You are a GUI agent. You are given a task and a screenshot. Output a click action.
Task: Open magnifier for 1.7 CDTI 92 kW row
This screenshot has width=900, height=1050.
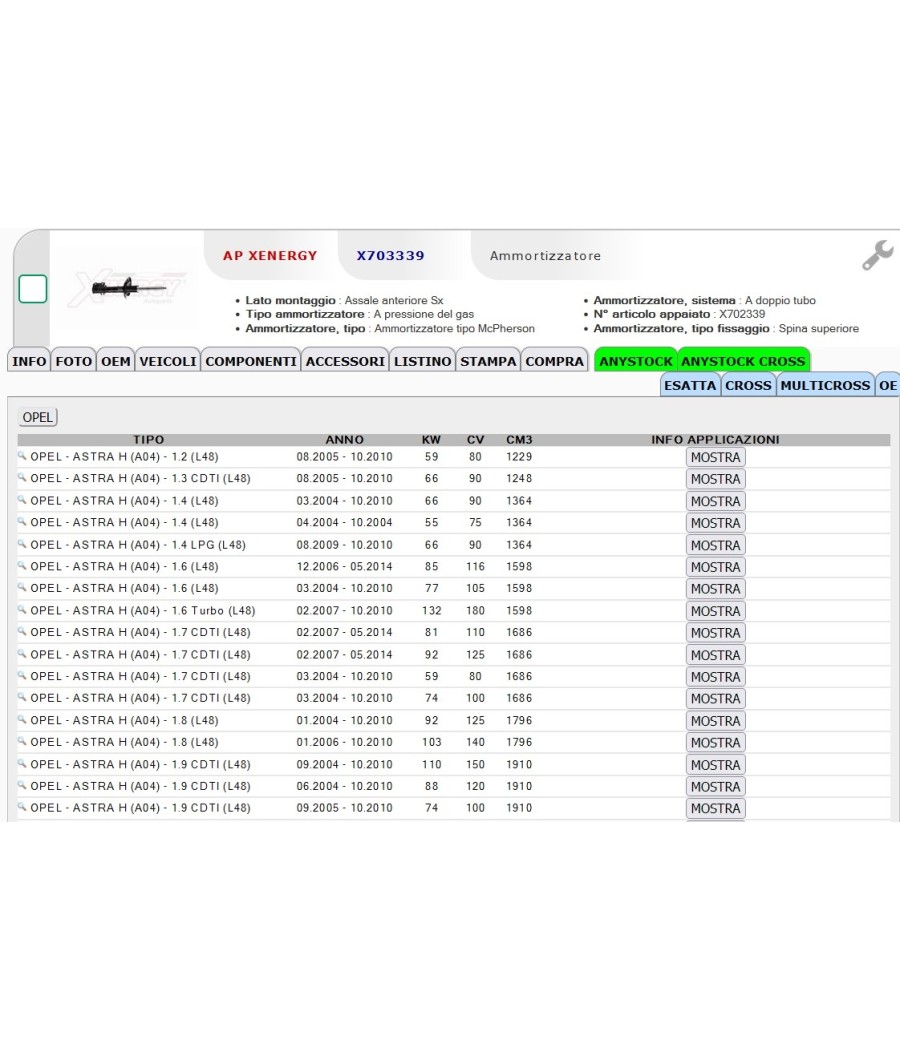pyautogui.click(x=22, y=654)
